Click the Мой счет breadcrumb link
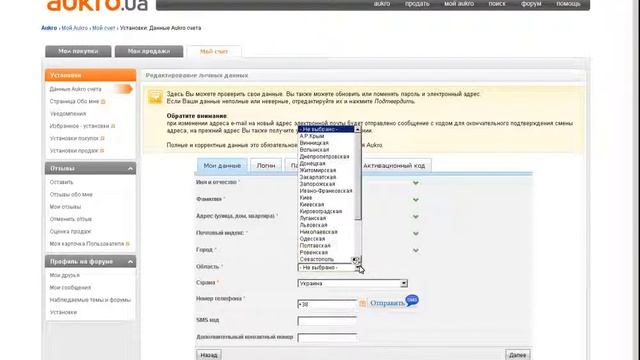 (x=104, y=28)
